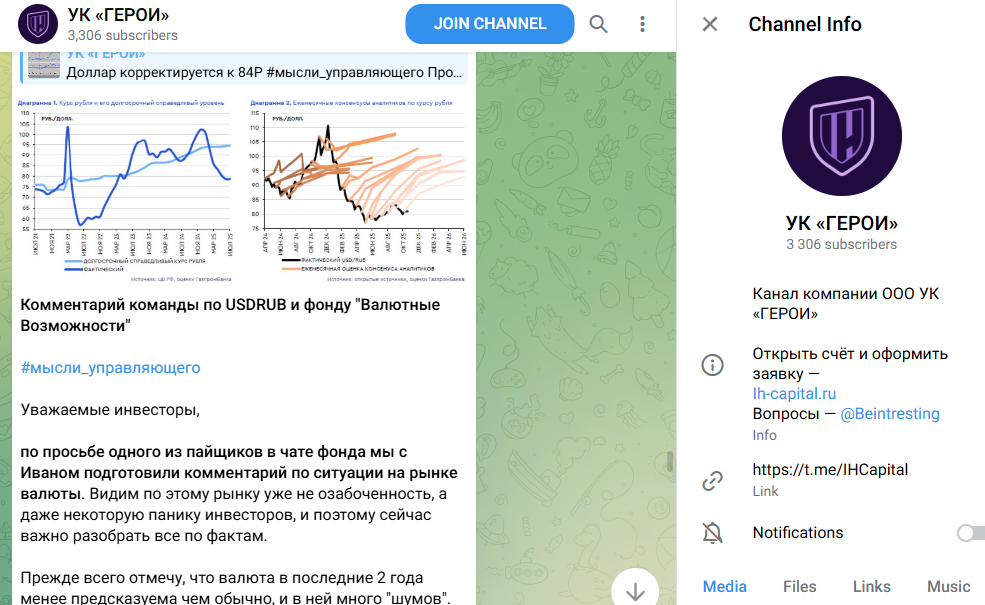Copy the https://t.me/IHCapital channel link
This screenshot has height=605, width=985.
click(x=830, y=469)
